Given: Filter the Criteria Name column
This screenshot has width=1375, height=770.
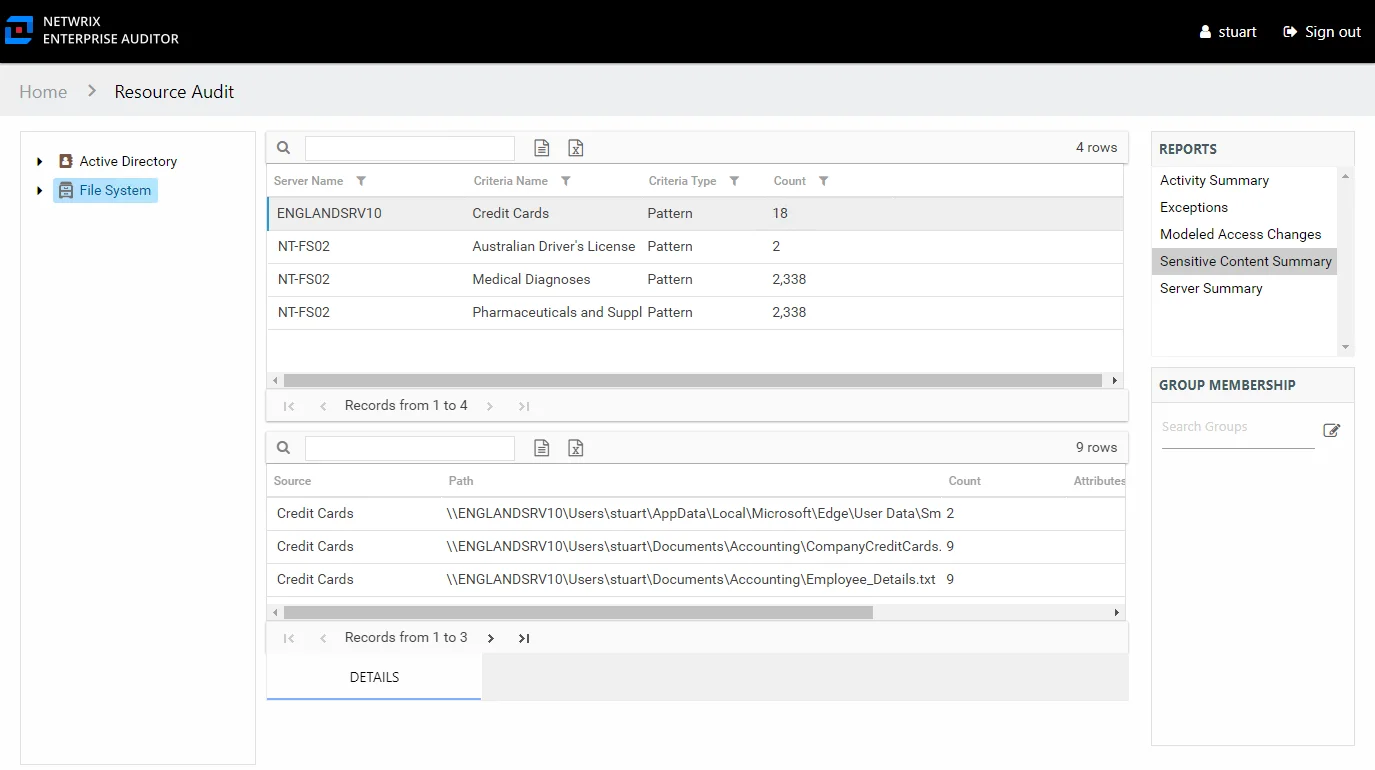Looking at the screenshot, I should tap(566, 181).
